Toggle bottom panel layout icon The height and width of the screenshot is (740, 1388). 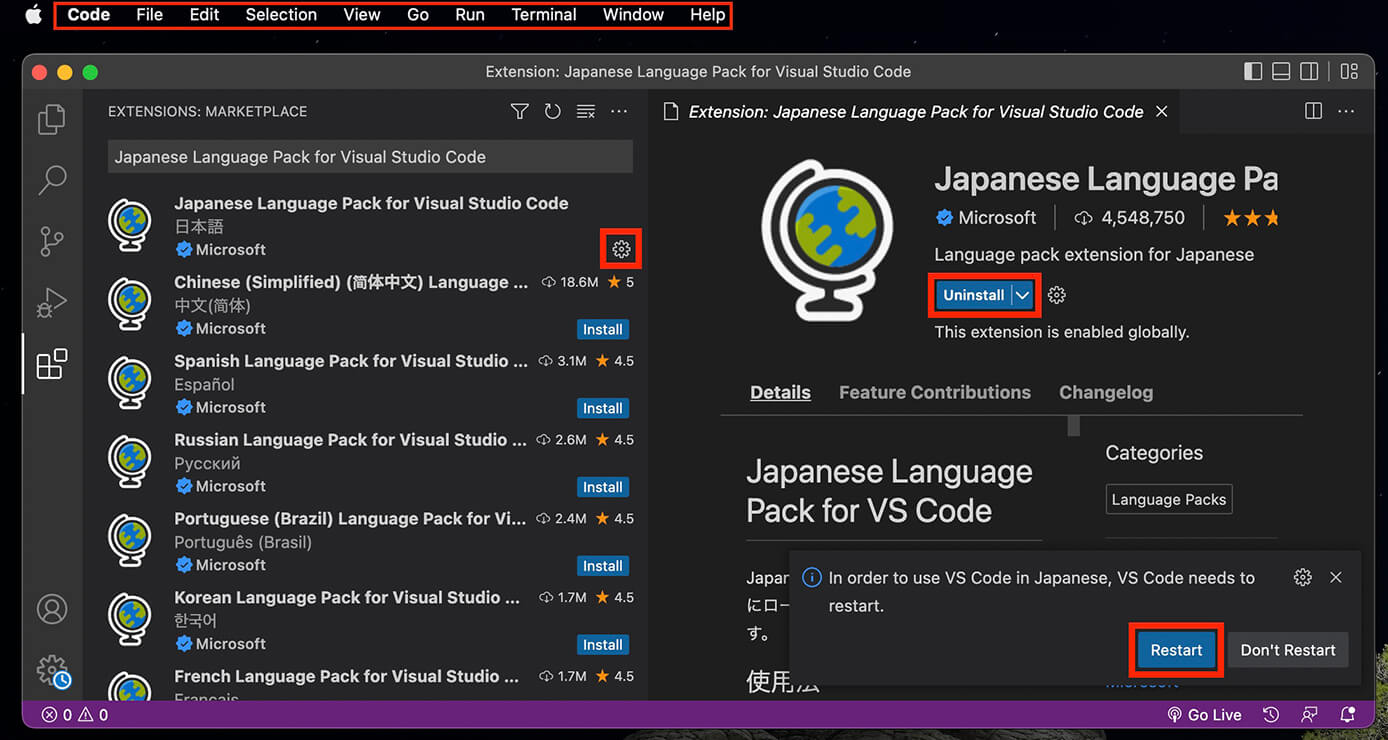point(1281,72)
